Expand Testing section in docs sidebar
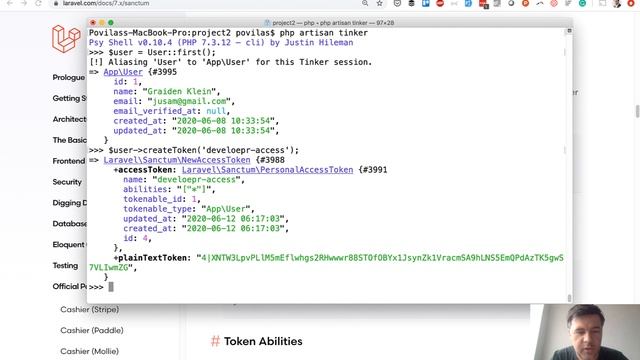Viewport: 640px width, 360px height. tap(65, 266)
